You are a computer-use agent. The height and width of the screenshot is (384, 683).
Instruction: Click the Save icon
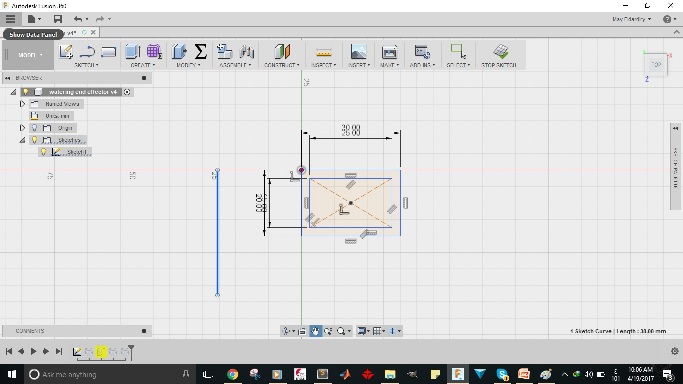pos(57,19)
